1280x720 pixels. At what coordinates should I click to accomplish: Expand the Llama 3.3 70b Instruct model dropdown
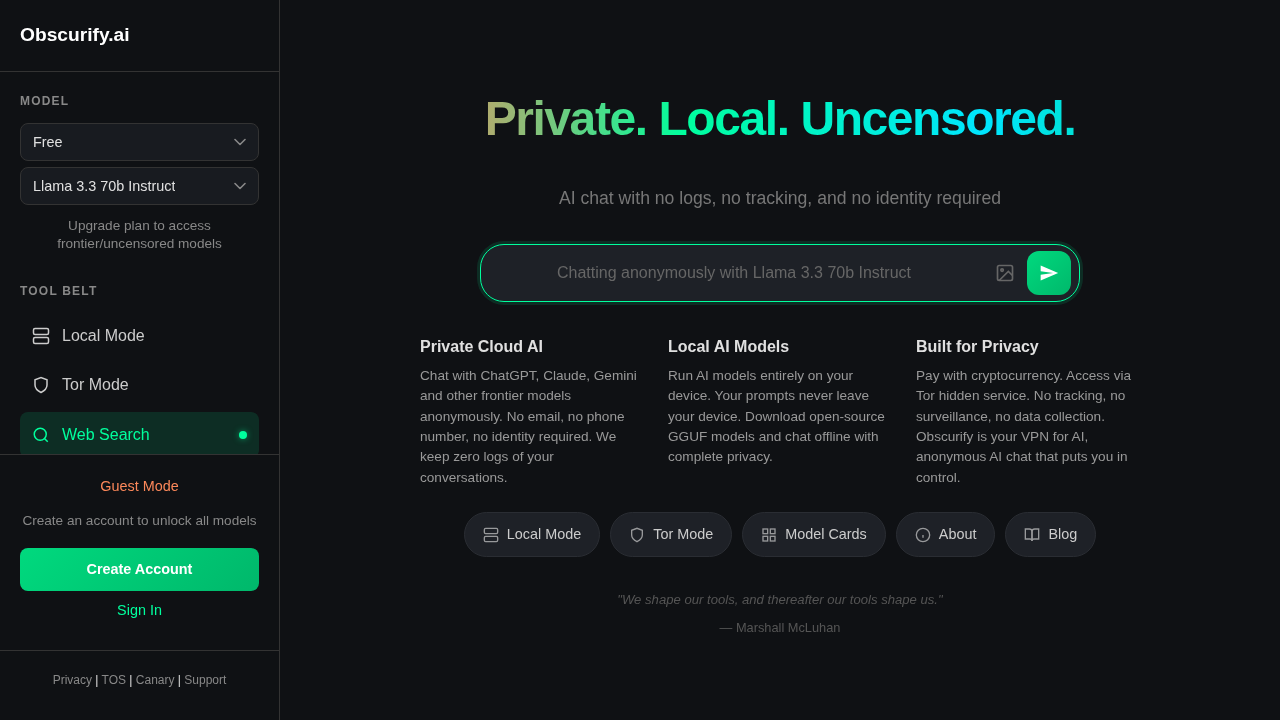pos(139,186)
